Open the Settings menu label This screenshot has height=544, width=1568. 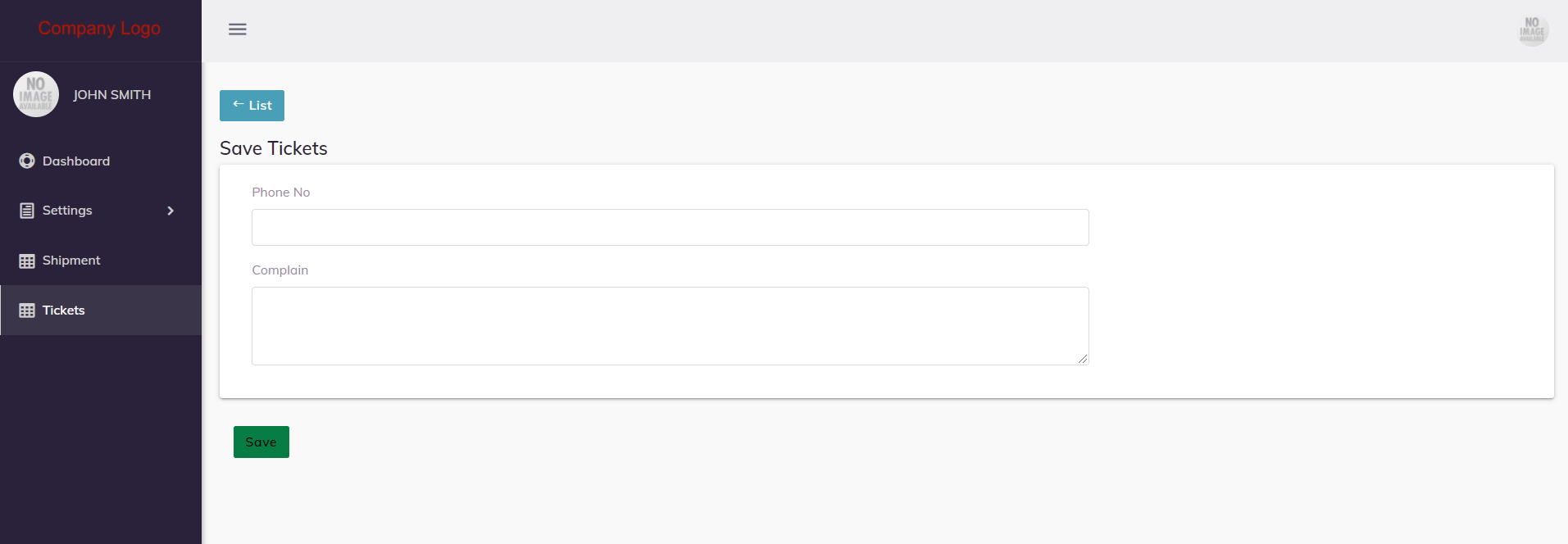[67, 211]
